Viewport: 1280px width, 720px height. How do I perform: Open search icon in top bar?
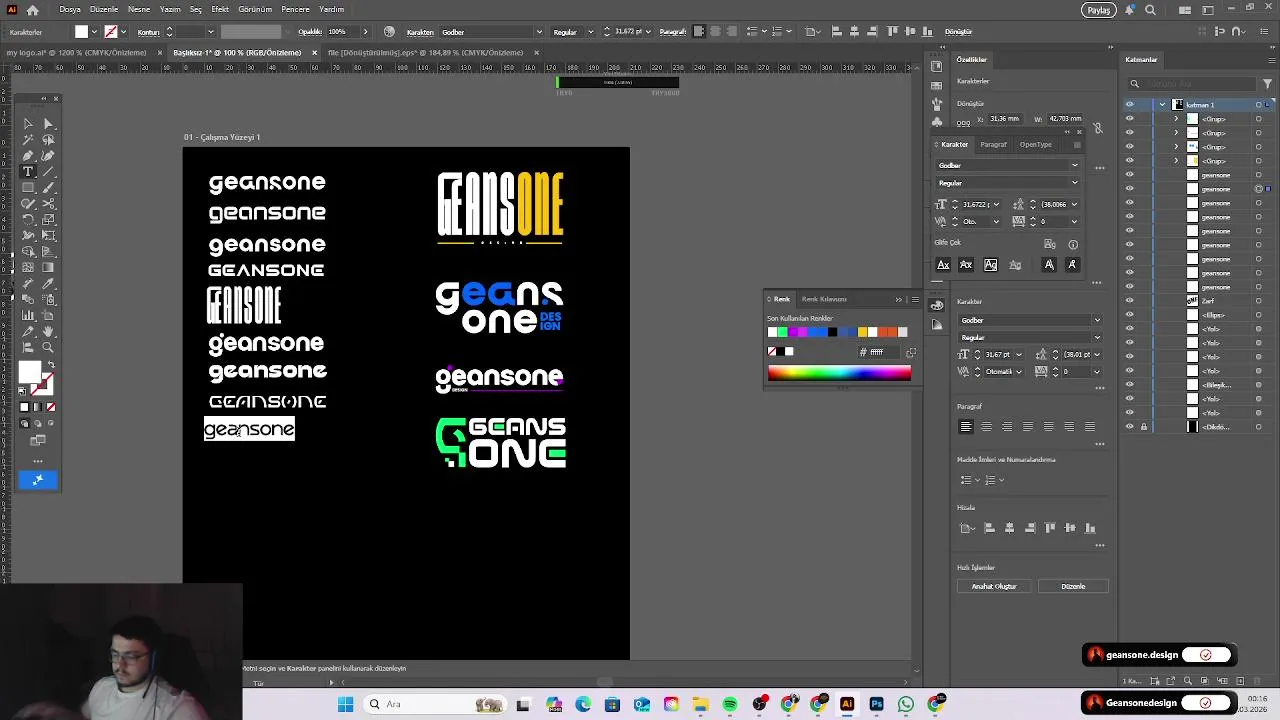click(1150, 10)
